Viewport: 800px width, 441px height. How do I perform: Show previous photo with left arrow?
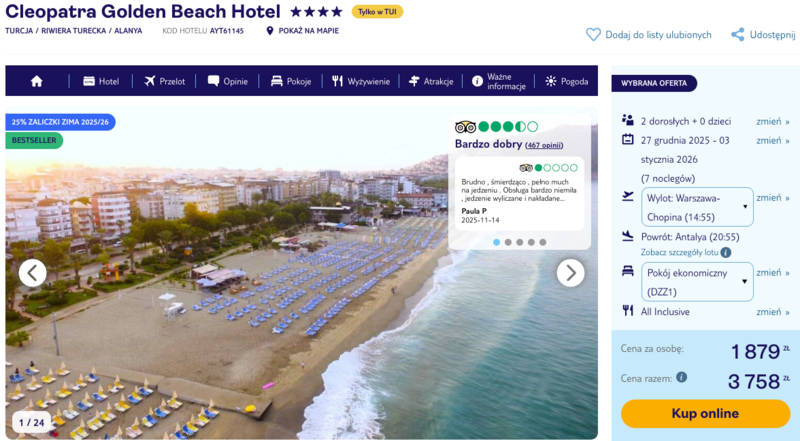click(x=32, y=272)
